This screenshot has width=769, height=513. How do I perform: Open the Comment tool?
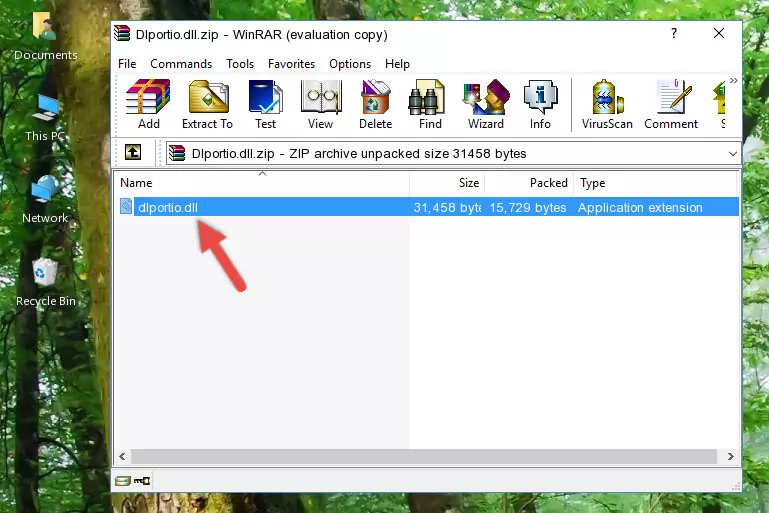coord(671,104)
